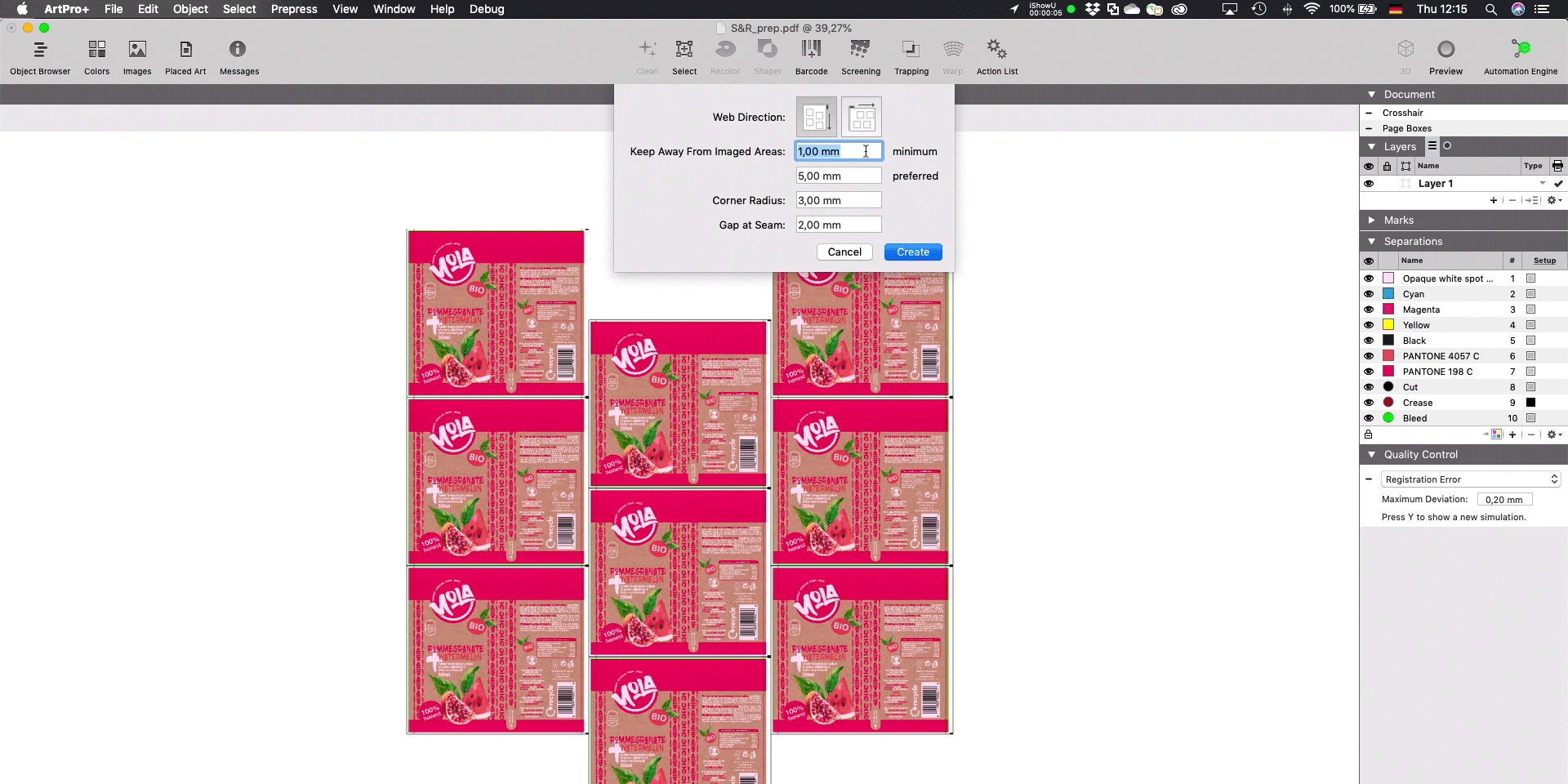Click the Select tool in toolbar
This screenshot has height=784, width=1568.
pos(684,58)
